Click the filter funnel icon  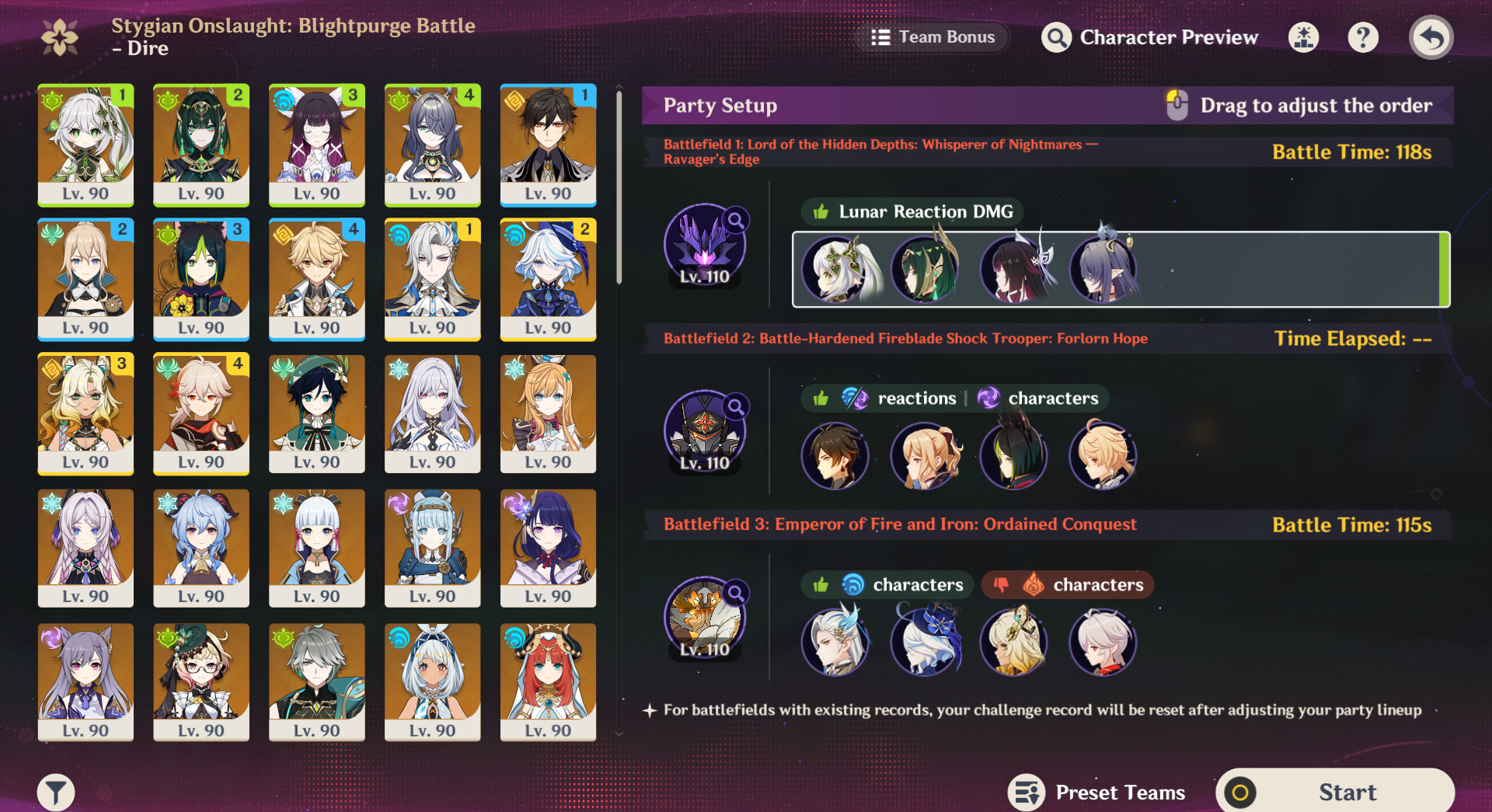[56, 793]
